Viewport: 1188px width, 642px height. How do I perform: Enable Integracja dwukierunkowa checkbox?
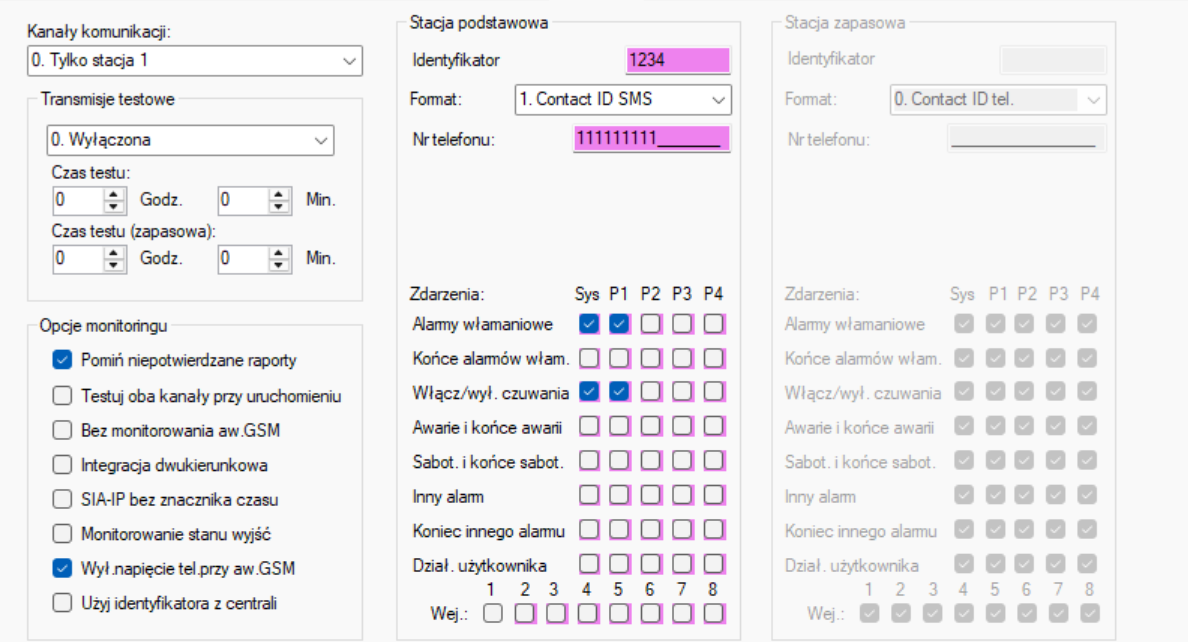click(x=62, y=465)
